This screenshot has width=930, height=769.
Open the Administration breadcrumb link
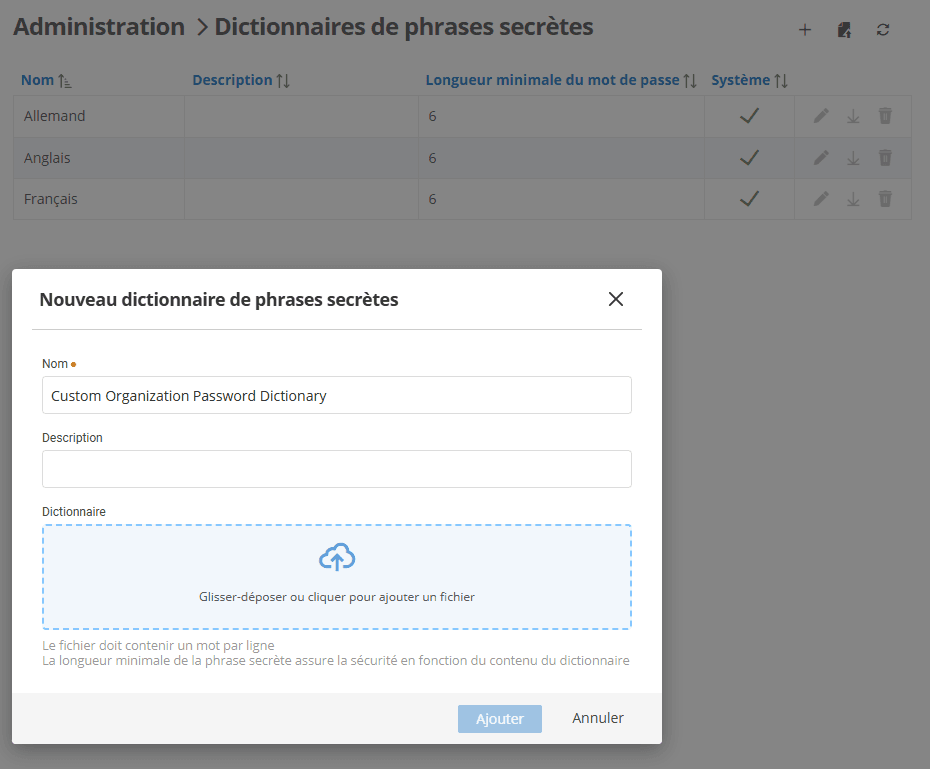[x=99, y=27]
